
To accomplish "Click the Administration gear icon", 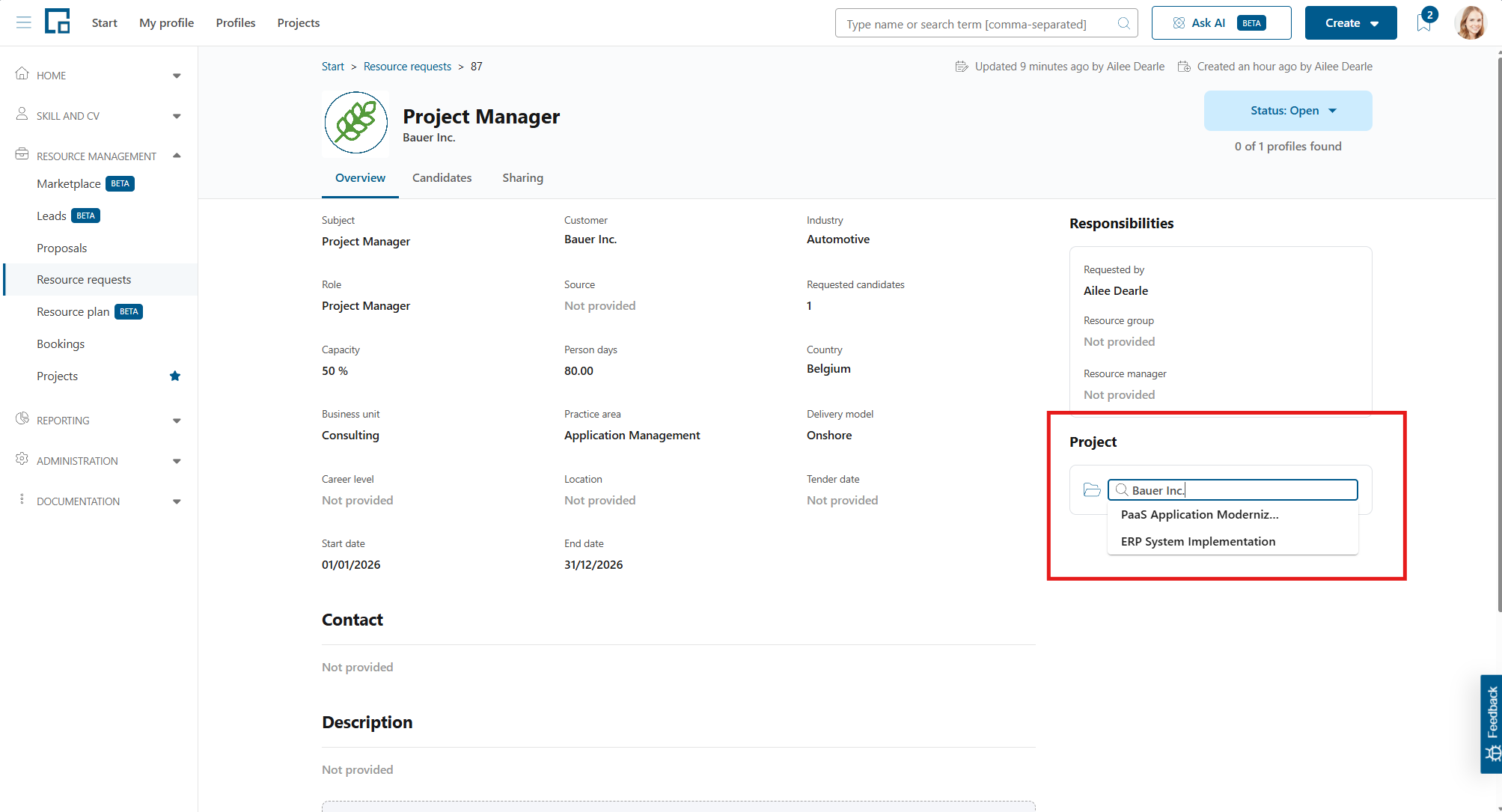I will (x=22, y=460).
